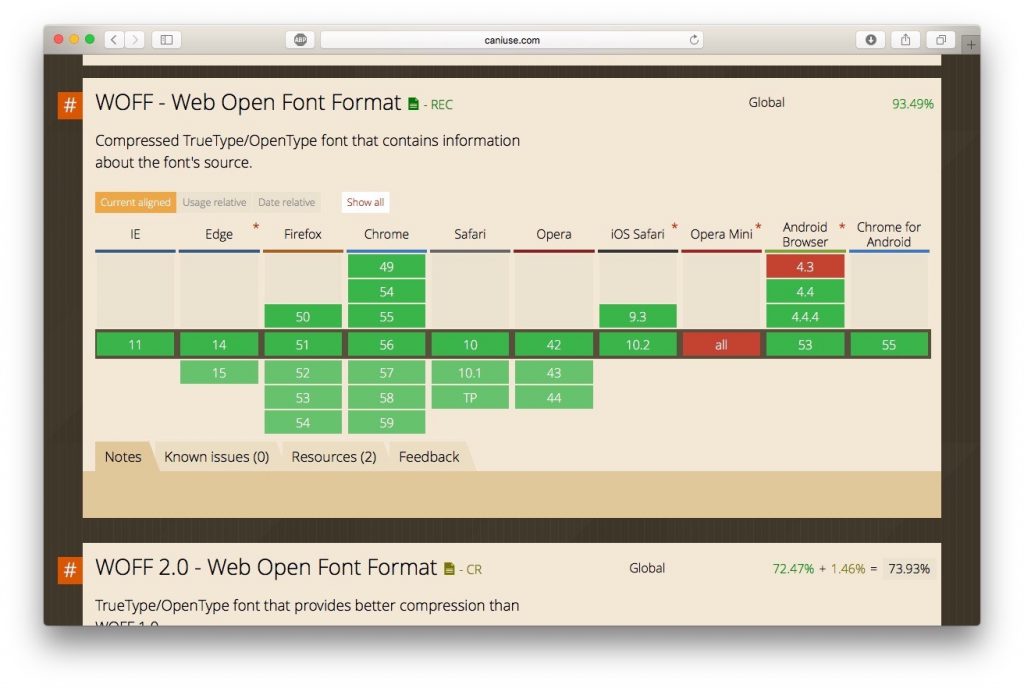The width and height of the screenshot is (1024, 688).
Task: Click the asterisk note next to iOS Safari
Action: [674, 227]
